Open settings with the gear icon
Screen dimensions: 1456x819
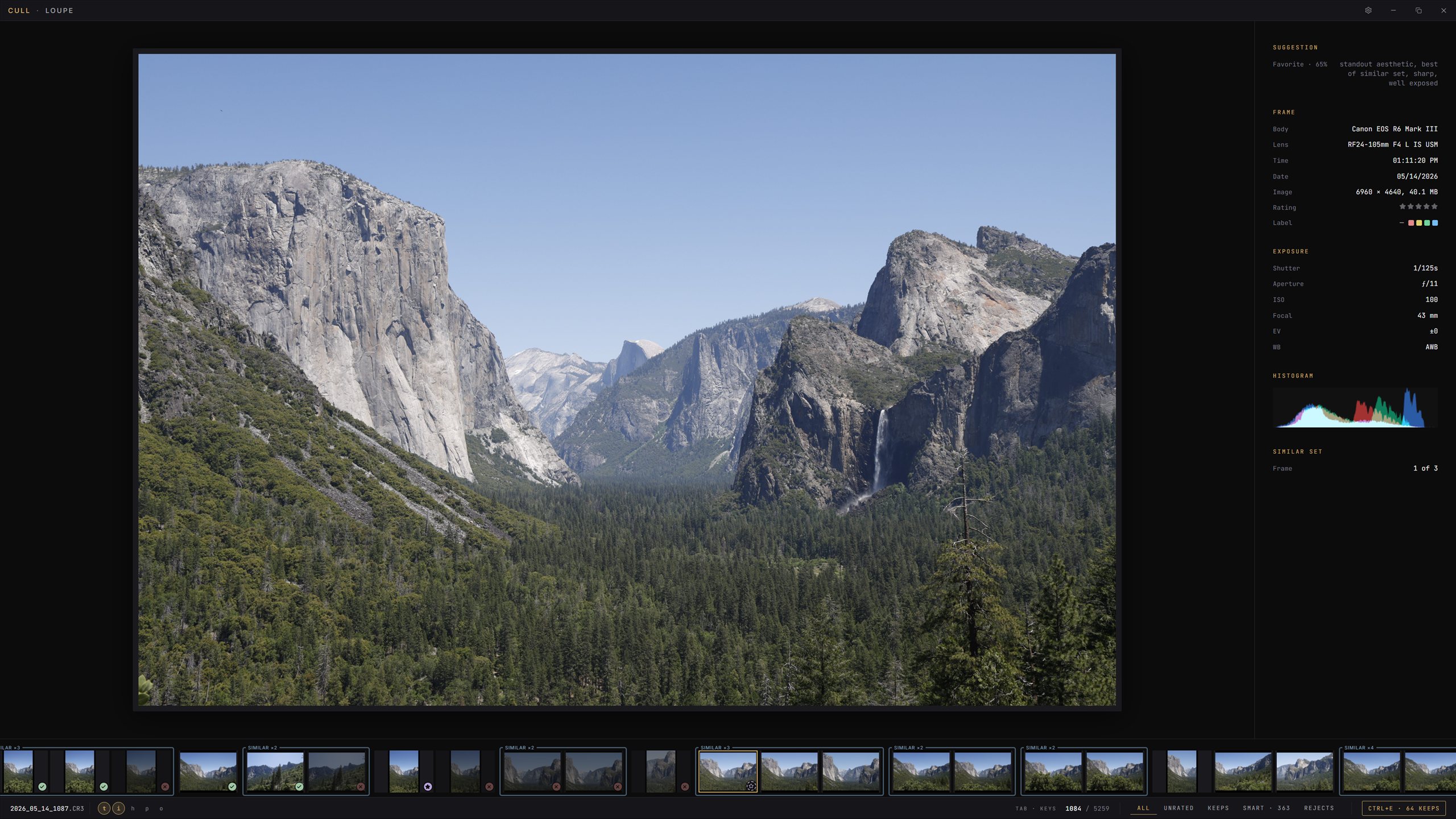pyautogui.click(x=1368, y=10)
